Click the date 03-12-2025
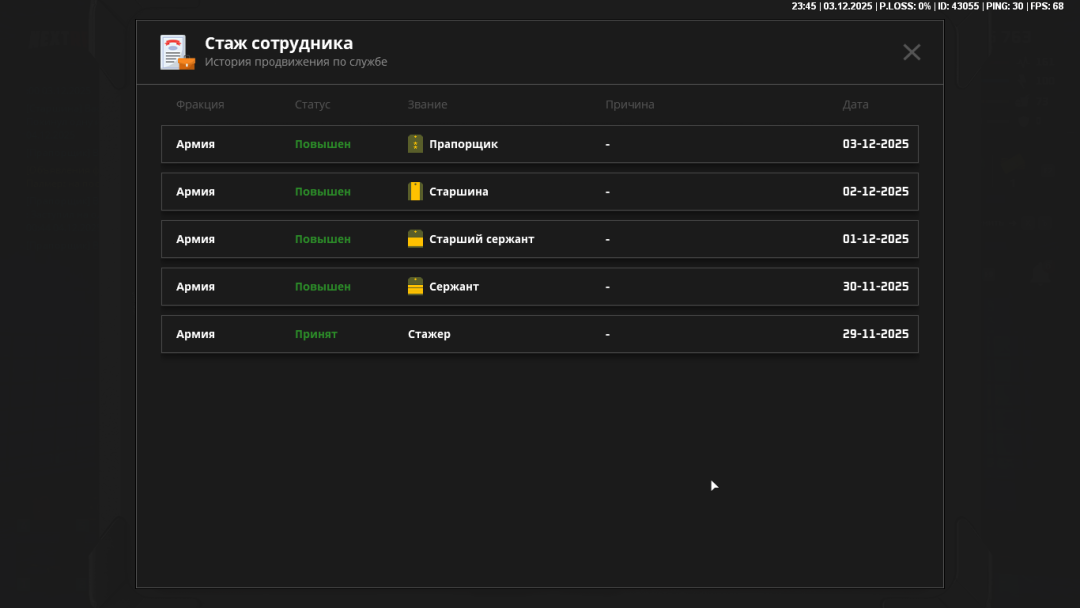 point(875,144)
